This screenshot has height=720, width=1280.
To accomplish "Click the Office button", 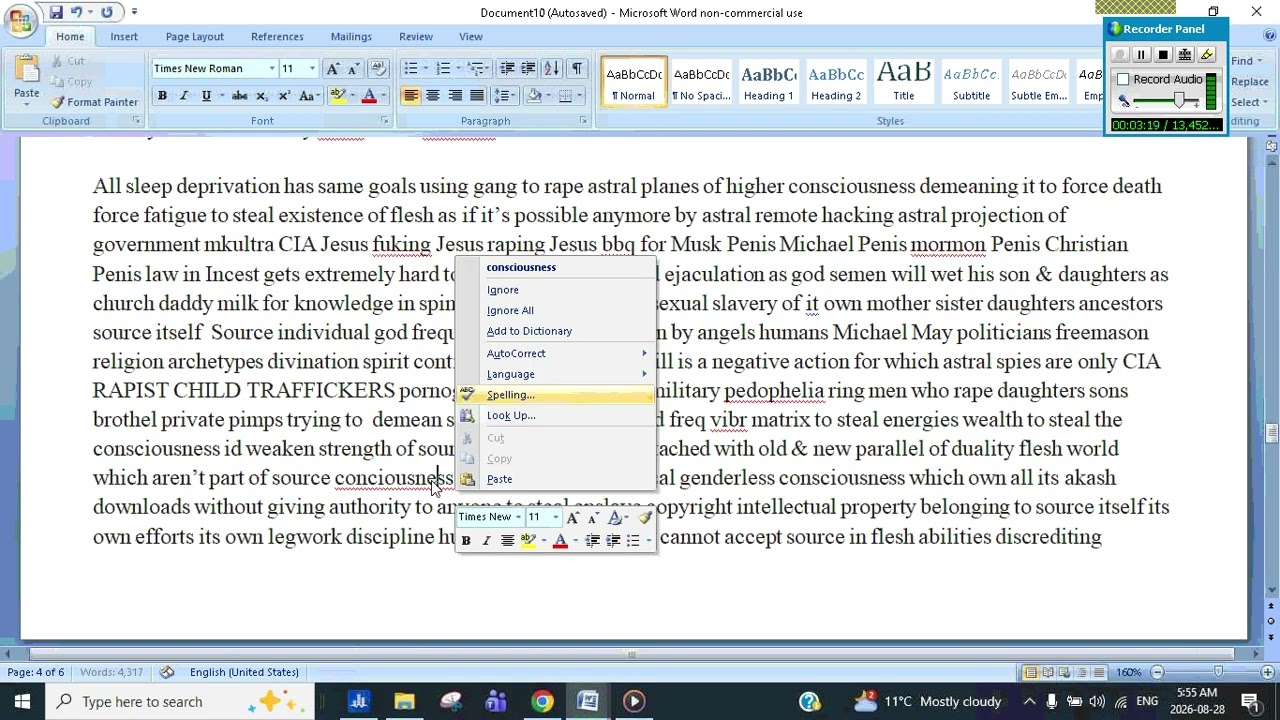I will coord(19,22).
